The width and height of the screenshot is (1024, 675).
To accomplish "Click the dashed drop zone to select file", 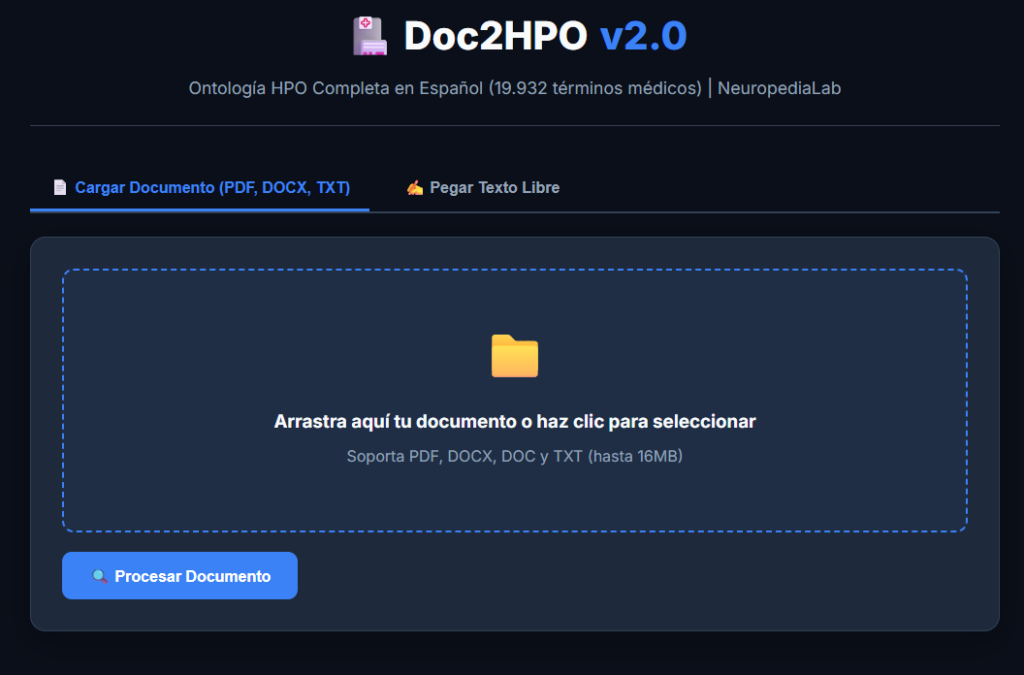I will 515,400.
